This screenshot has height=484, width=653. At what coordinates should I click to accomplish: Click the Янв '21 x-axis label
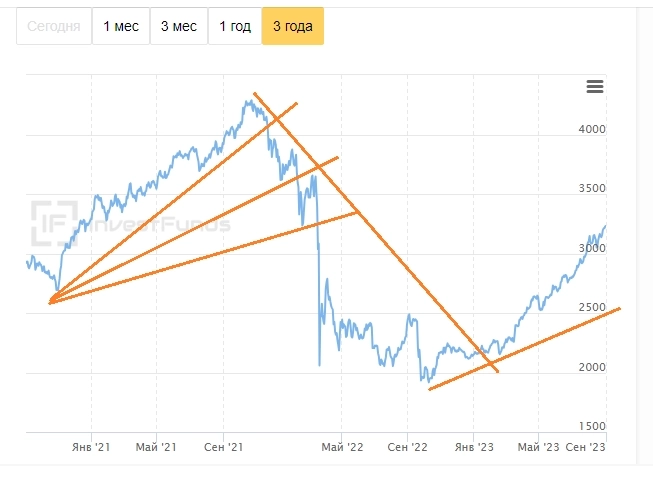coord(90,448)
